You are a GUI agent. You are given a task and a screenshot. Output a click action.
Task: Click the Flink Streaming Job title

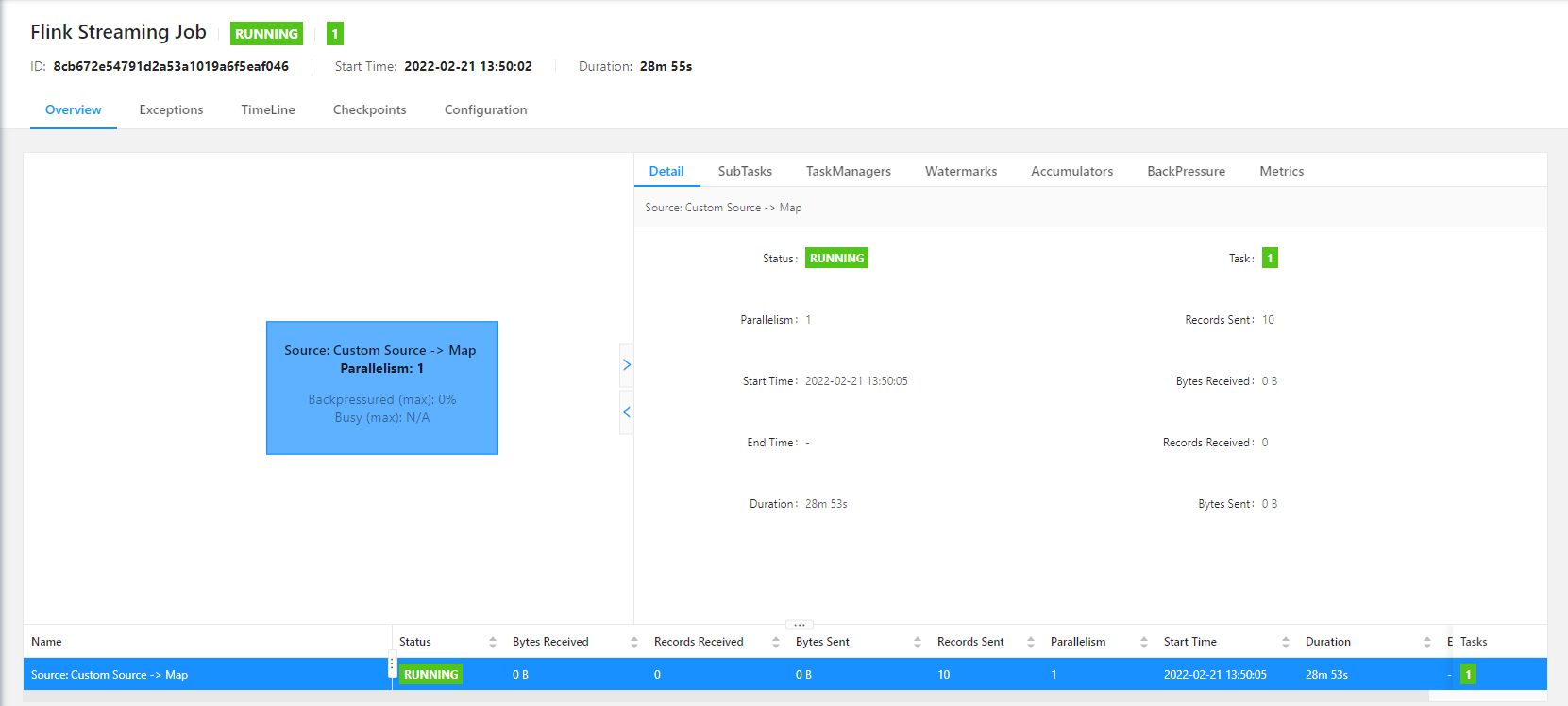point(119,32)
